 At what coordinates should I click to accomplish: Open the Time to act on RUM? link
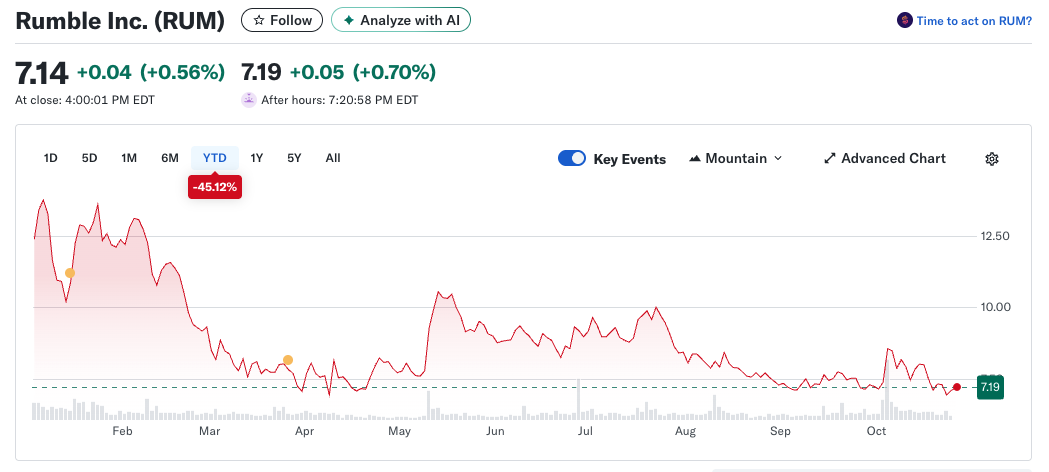(973, 20)
